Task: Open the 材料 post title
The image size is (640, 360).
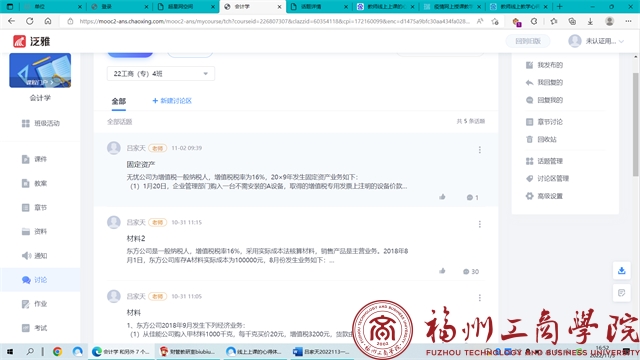Action: click(x=134, y=313)
